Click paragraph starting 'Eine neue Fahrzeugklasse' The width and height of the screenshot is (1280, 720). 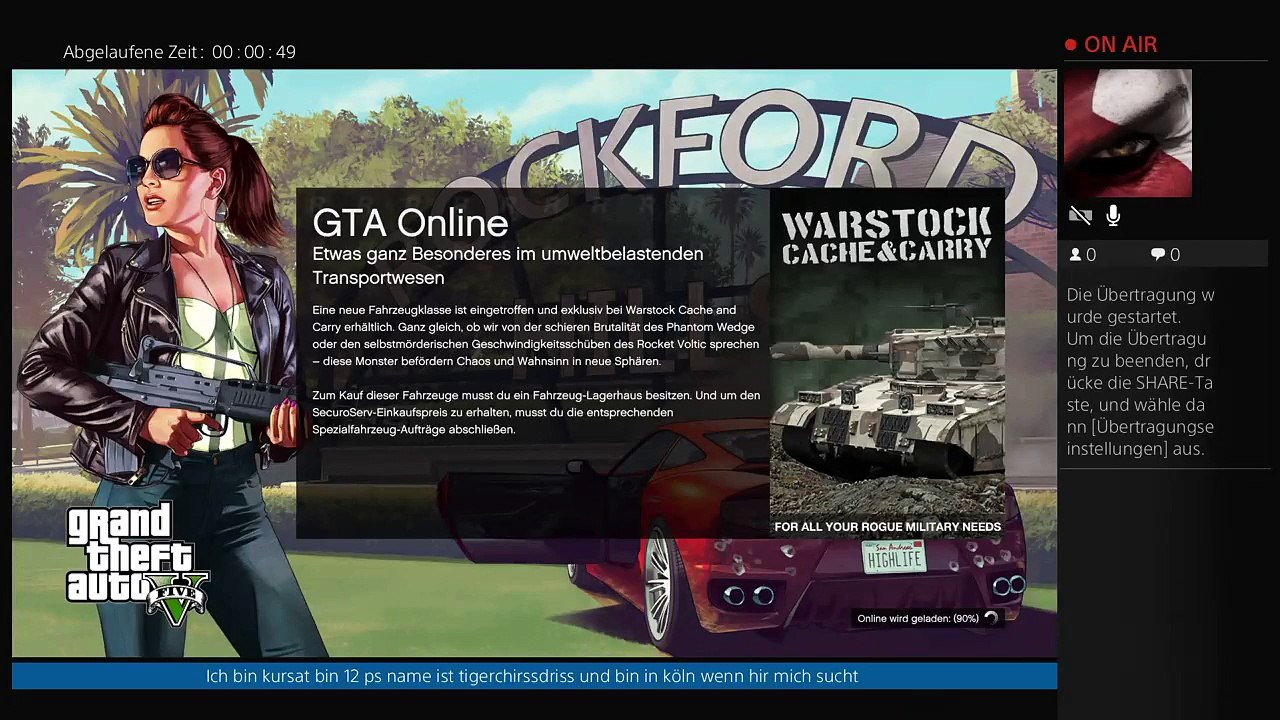536,336
